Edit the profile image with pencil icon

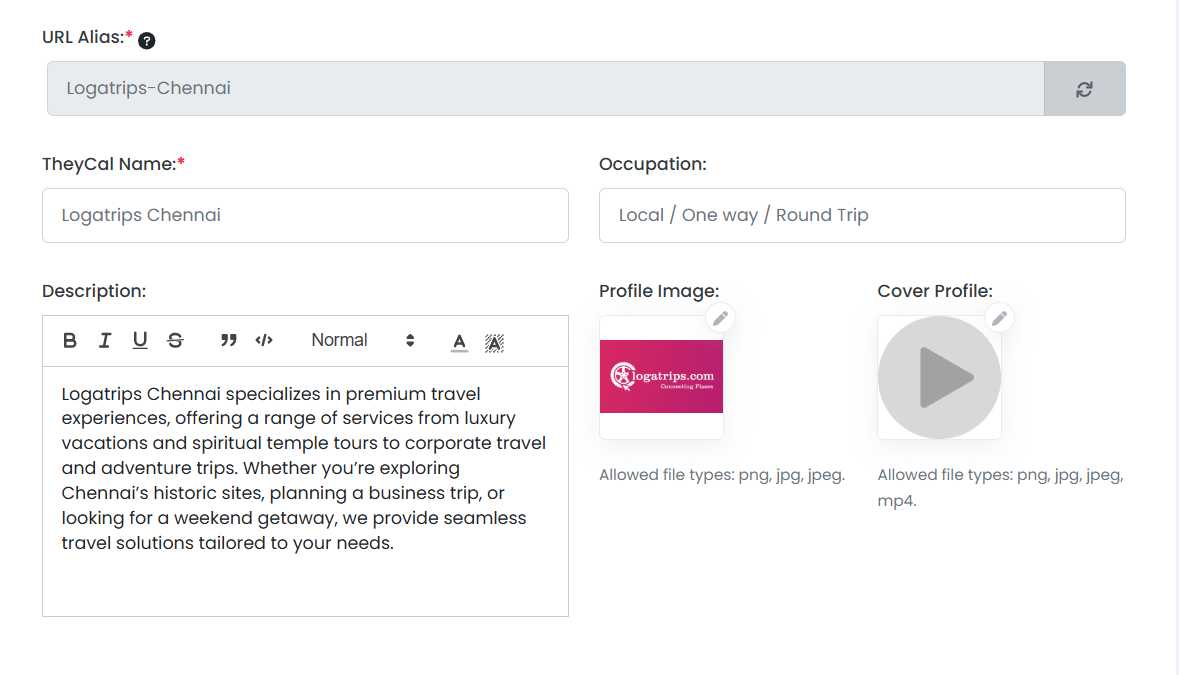pos(720,318)
